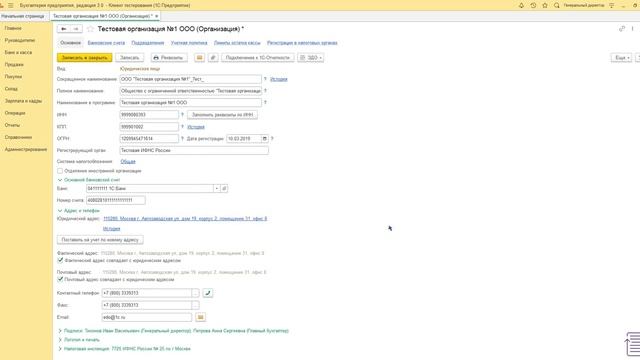Open notifications bell in title bar
640x360 pixels.
521,5
